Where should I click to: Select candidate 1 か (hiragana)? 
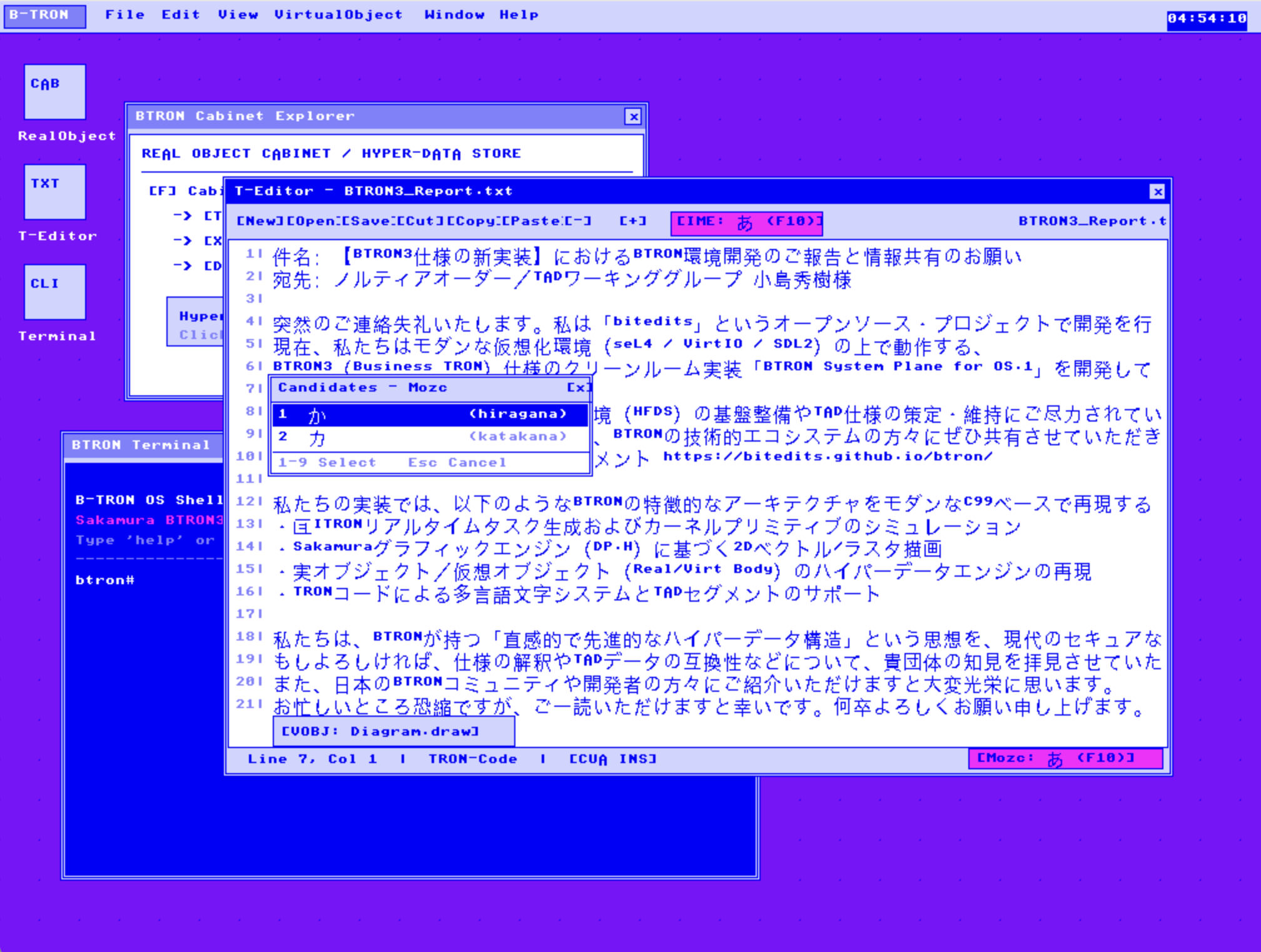[x=430, y=415]
